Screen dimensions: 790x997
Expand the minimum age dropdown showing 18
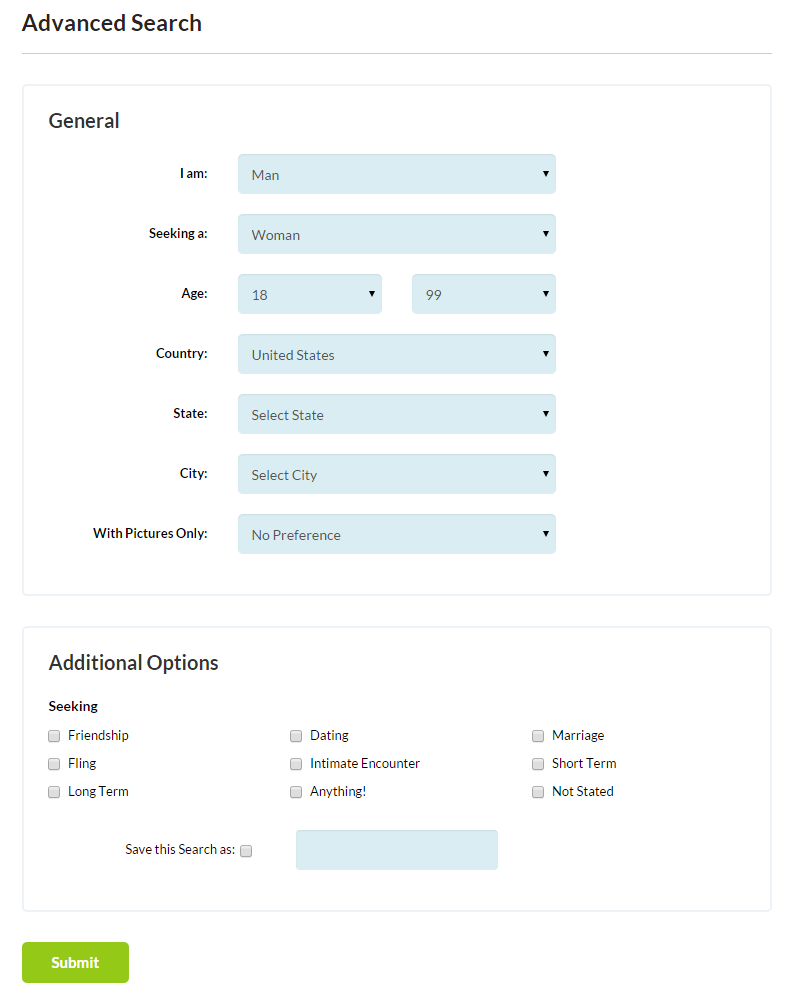(309, 294)
